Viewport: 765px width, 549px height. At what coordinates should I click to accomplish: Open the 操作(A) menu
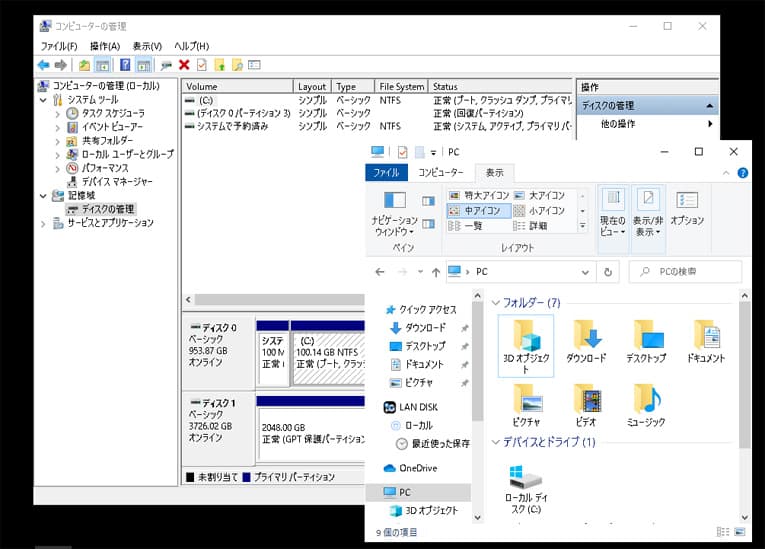click(x=104, y=46)
